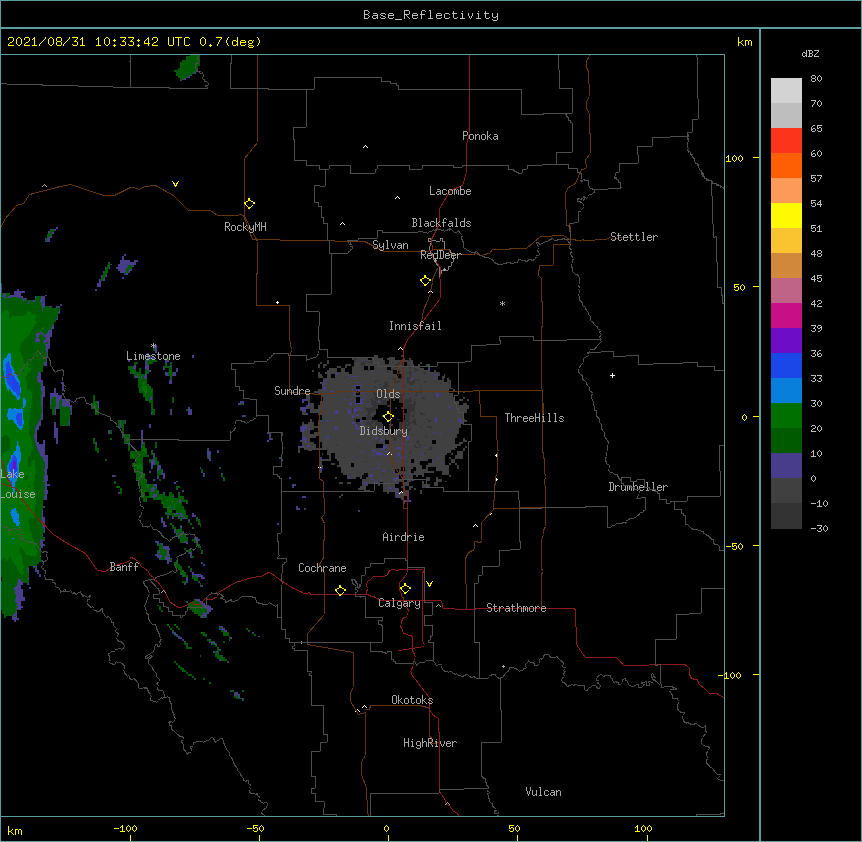Click the Lake Louise label
The width and height of the screenshot is (862, 842).
(x=18, y=484)
